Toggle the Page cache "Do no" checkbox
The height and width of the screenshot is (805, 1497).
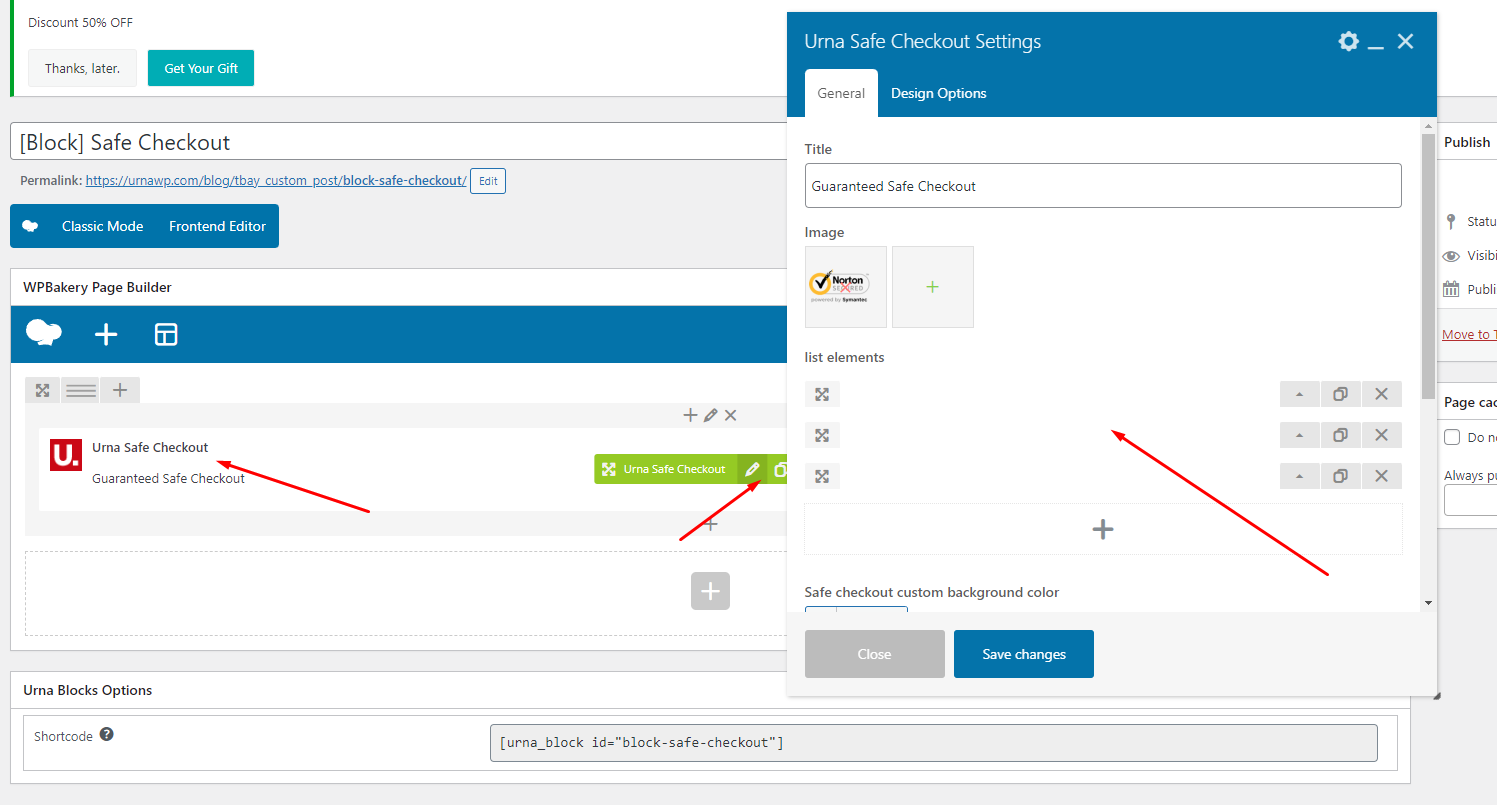click(x=1452, y=437)
